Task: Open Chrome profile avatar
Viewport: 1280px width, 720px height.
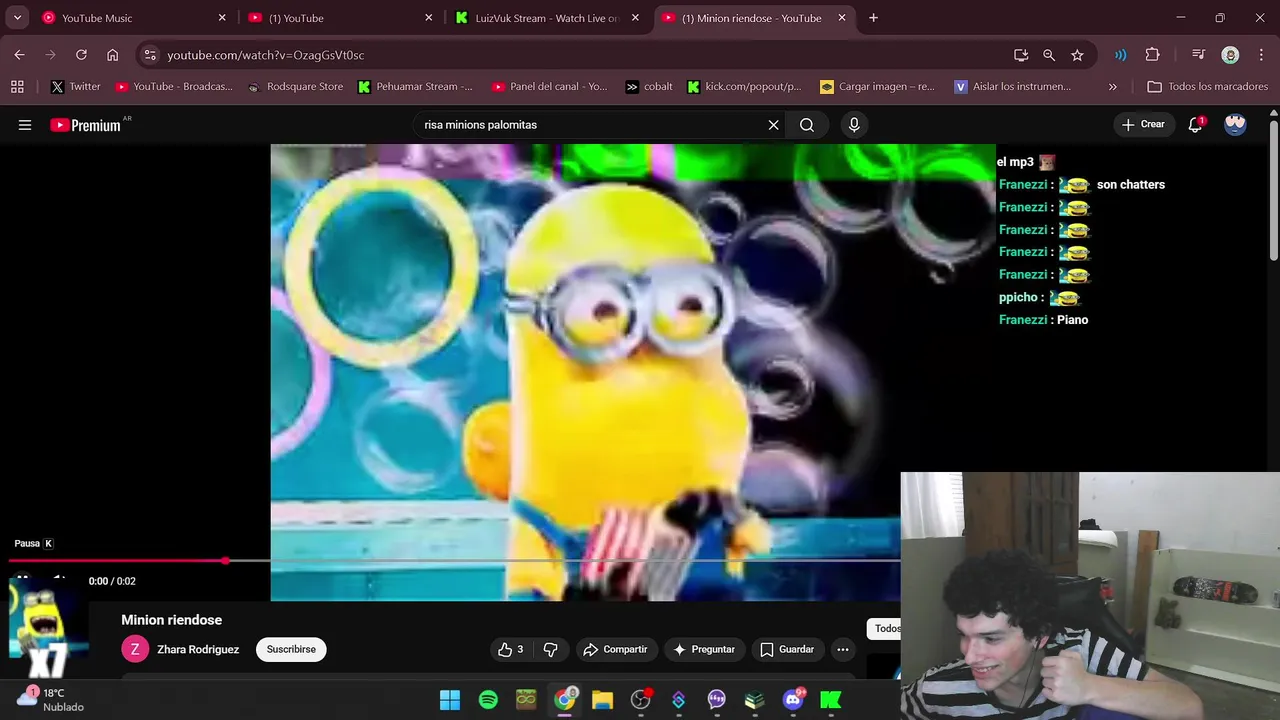Action: click(x=1230, y=55)
